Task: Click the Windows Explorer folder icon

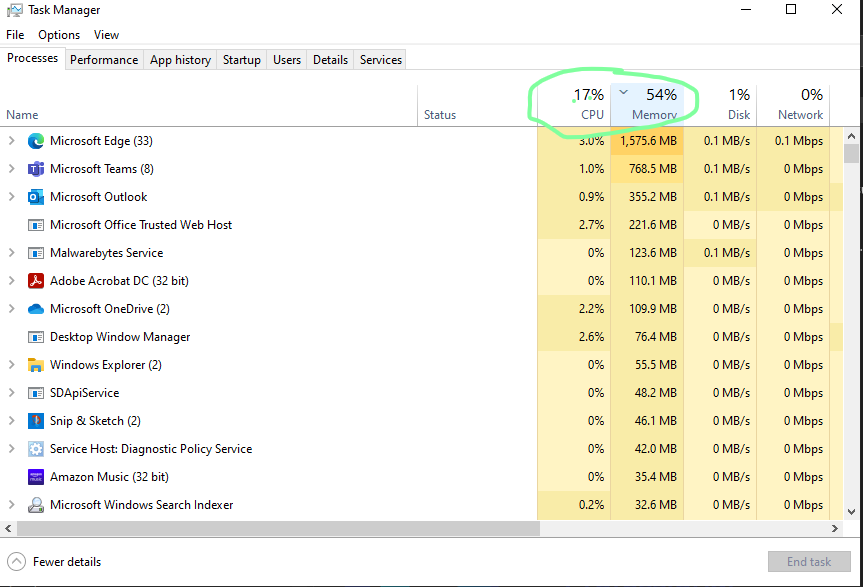Action: [36, 365]
